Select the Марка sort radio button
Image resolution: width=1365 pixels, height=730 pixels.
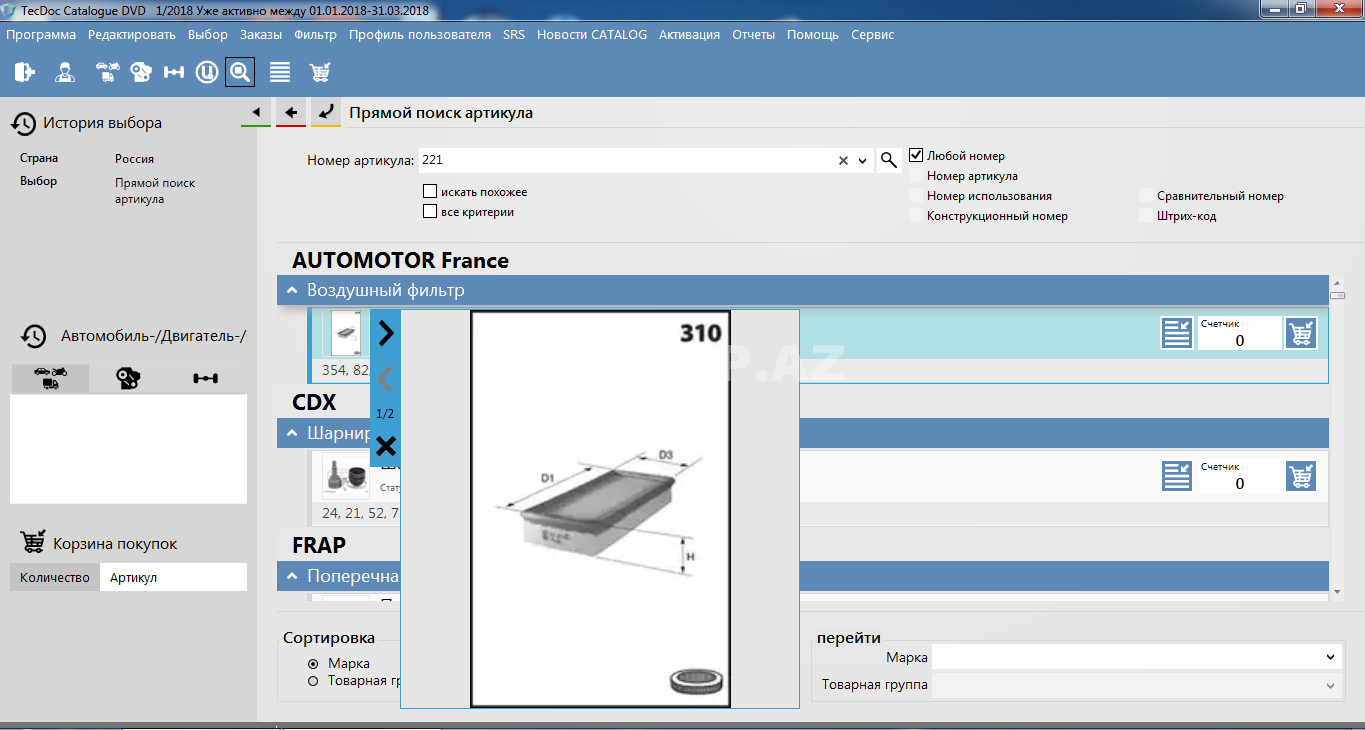click(313, 663)
